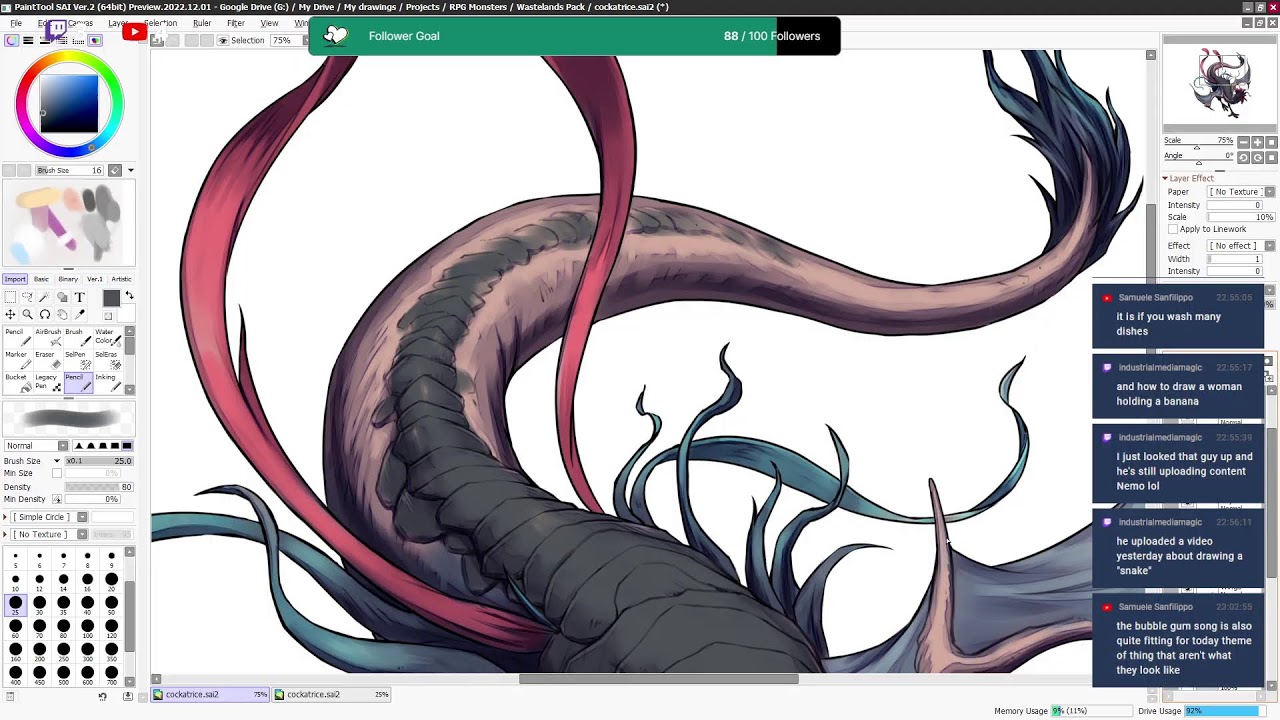Switch to the Binary brush tab
Viewport: 1280px width, 720px height.
(68, 279)
